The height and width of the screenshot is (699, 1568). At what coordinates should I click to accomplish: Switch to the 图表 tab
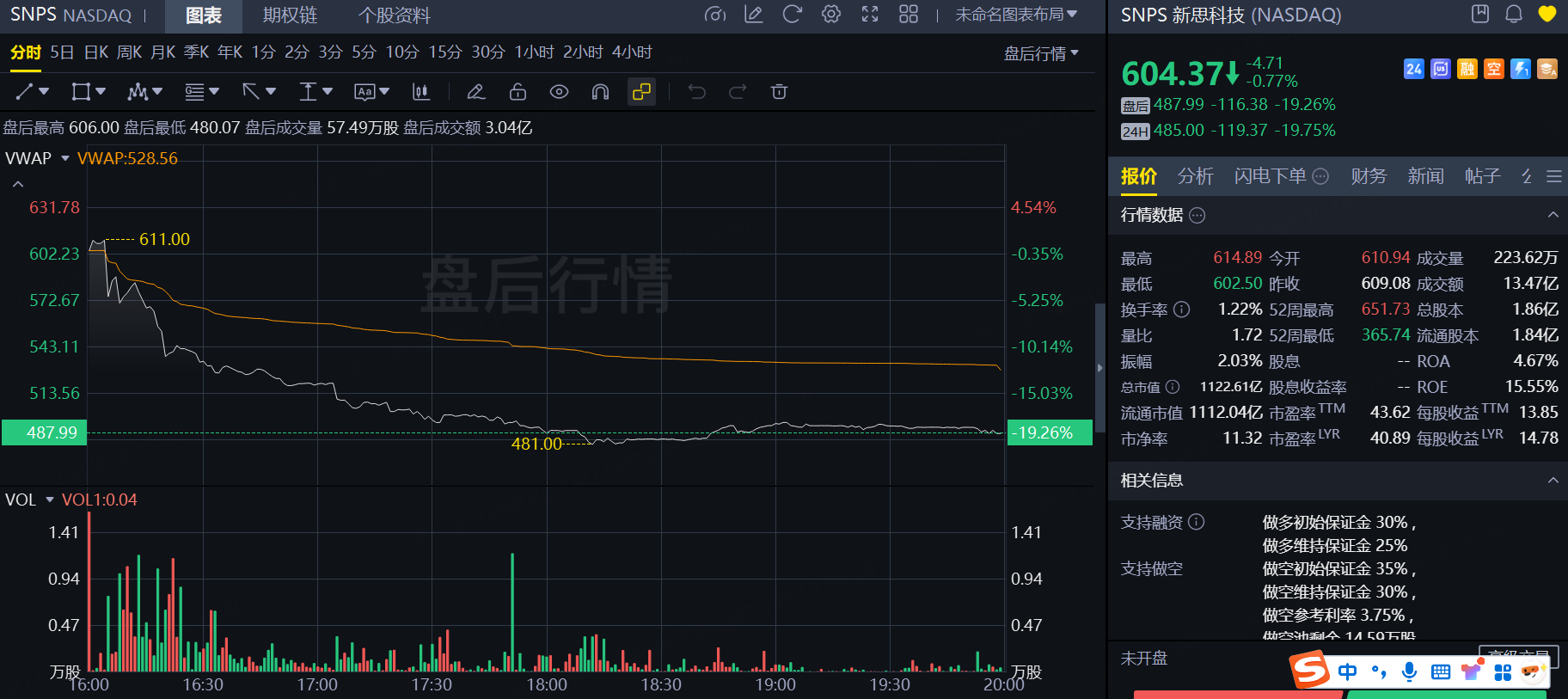[204, 15]
